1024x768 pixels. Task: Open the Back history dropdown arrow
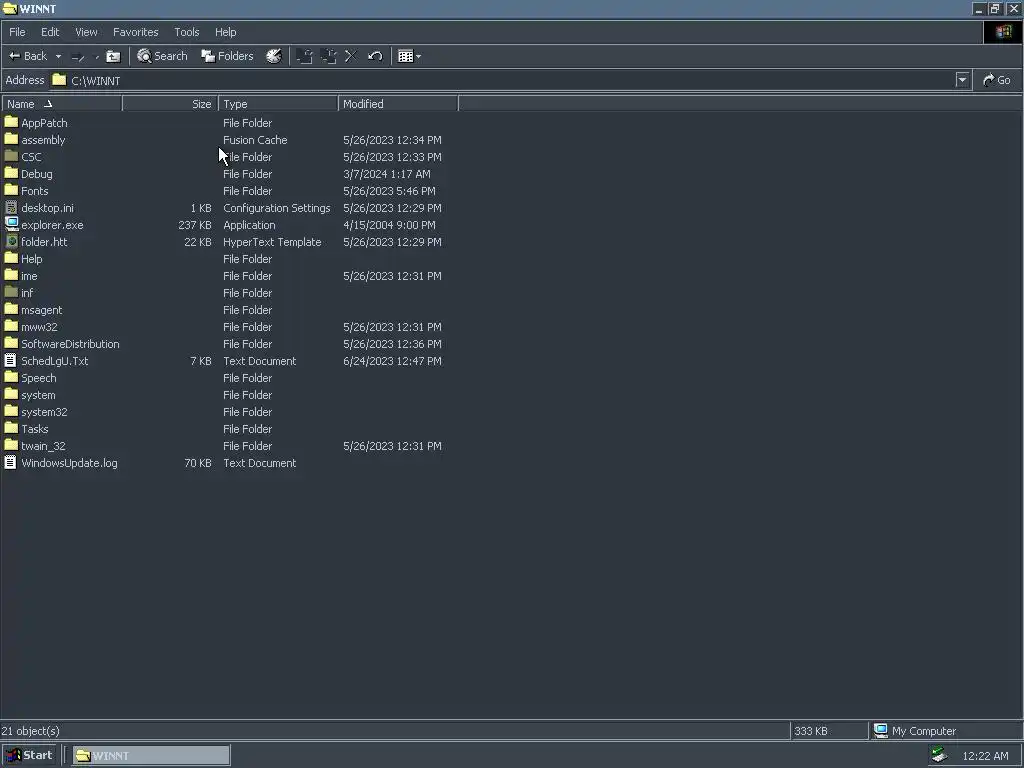tap(58, 56)
